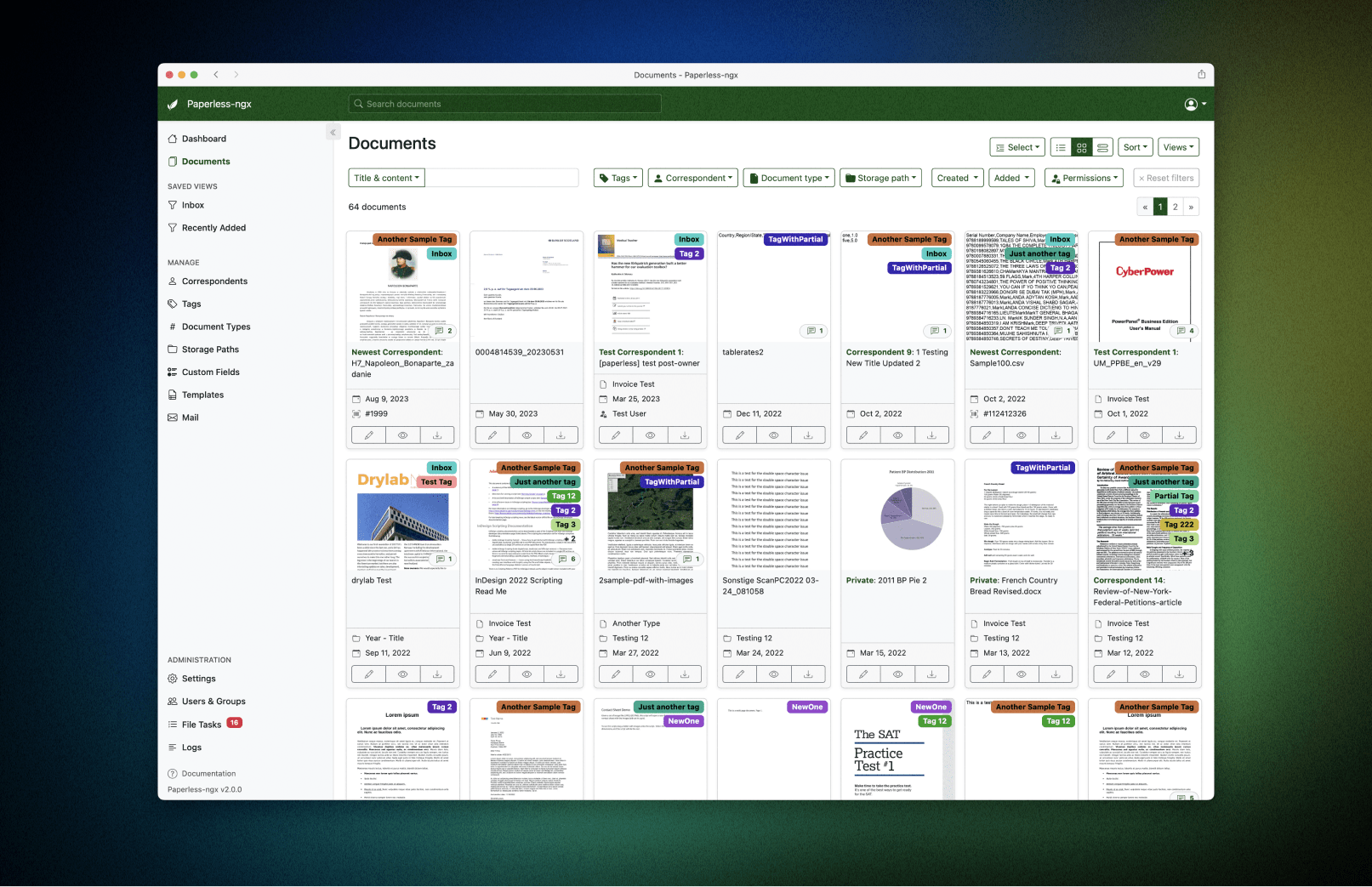Open the Storage path filter dropdown

pos(881,178)
